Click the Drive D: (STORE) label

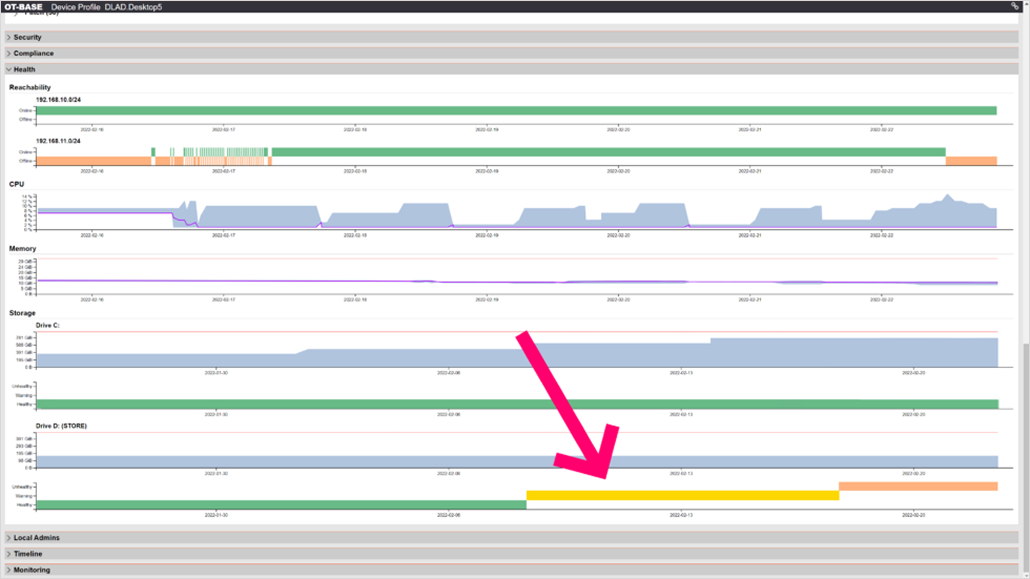pos(61,426)
